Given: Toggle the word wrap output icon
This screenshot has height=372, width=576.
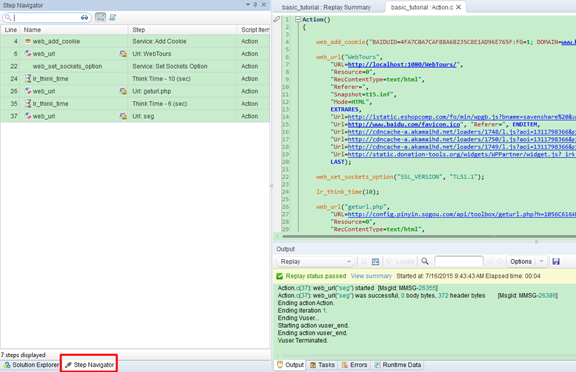Looking at the screenshot, I should [x=375, y=261].
